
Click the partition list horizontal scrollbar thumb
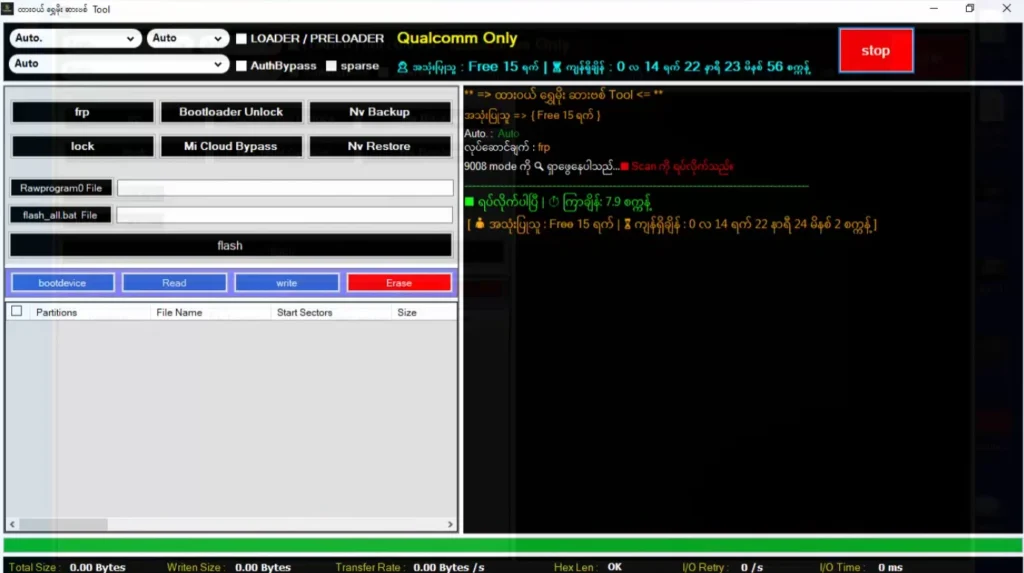click(63, 525)
